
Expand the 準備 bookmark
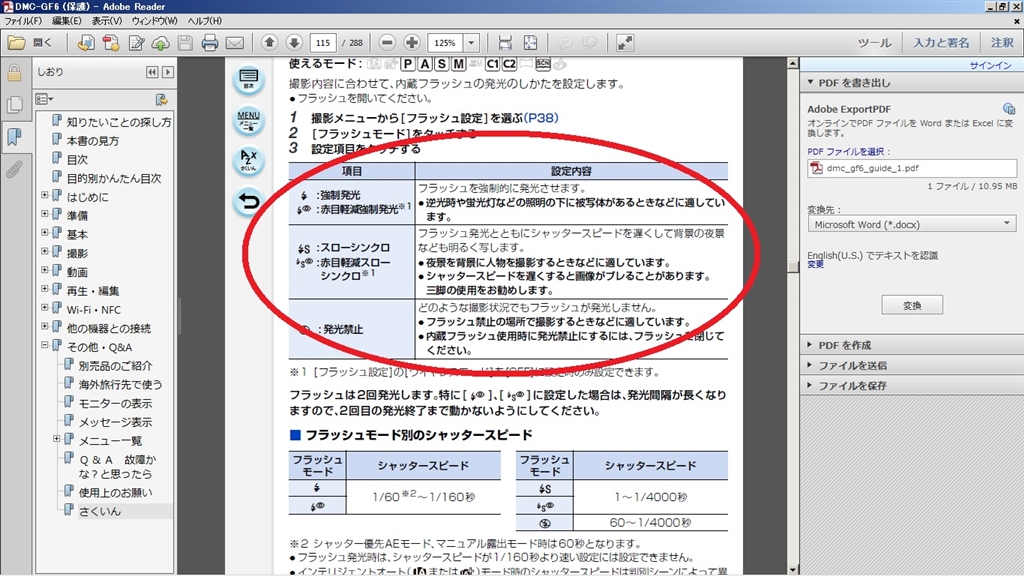tap(44, 214)
